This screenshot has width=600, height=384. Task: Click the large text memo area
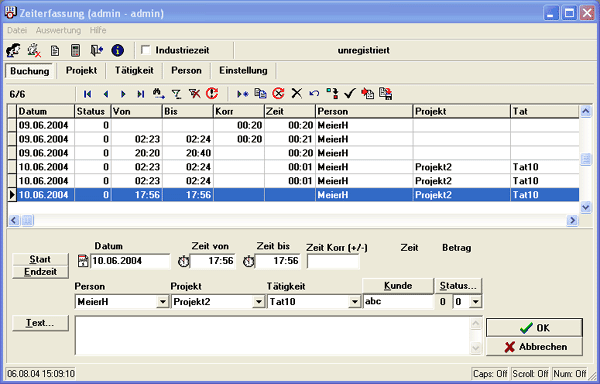pos(272,335)
